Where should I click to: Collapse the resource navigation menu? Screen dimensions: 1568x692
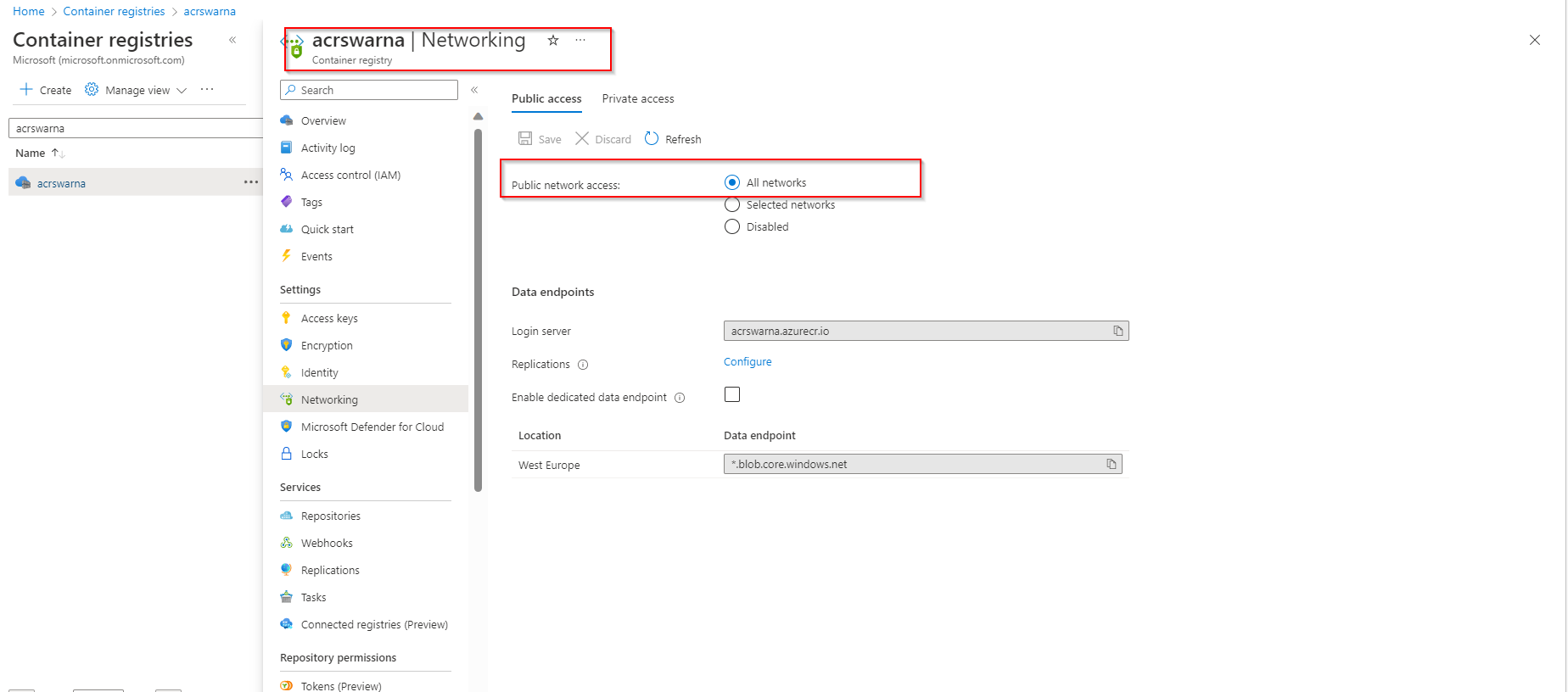[x=474, y=90]
